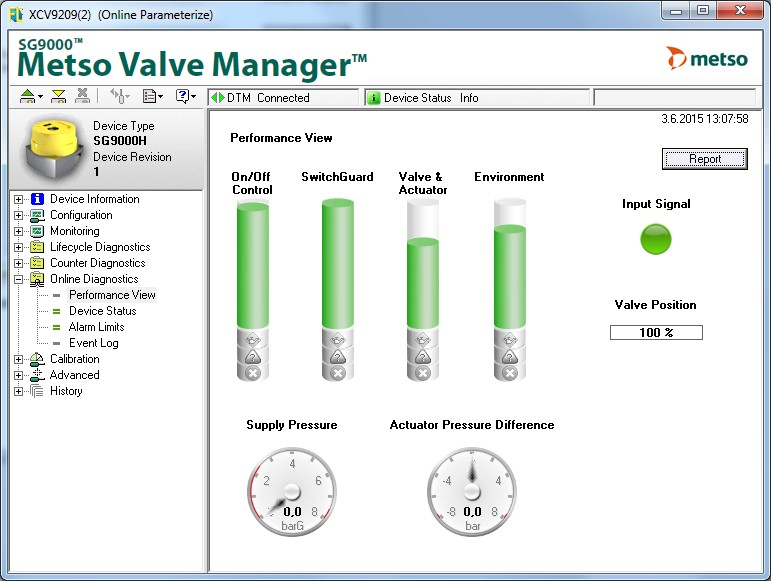Expand the Calibration tree node
The height and width of the screenshot is (581, 771).
(x=18, y=359)
